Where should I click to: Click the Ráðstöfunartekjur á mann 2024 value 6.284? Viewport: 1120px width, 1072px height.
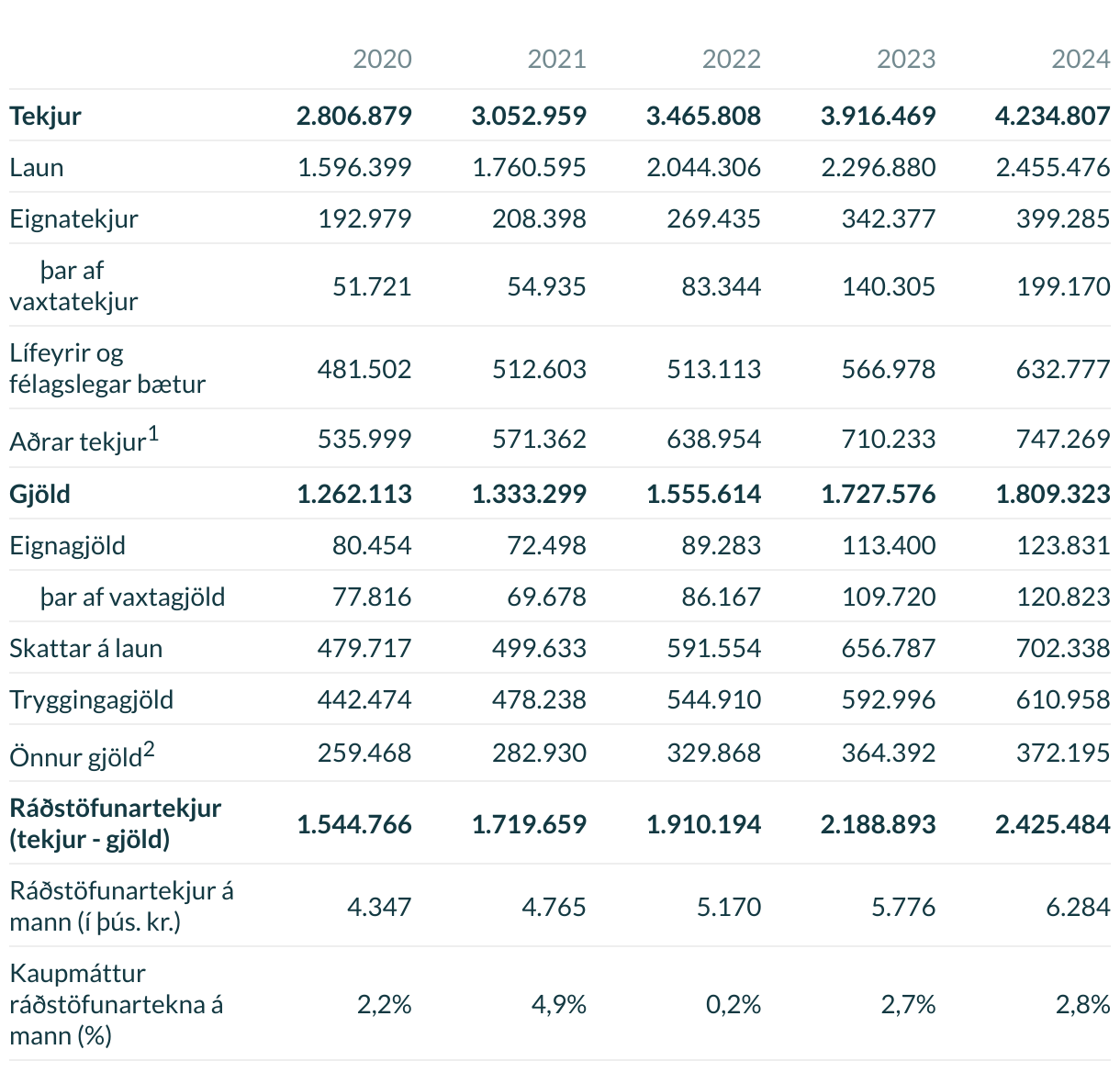1078,908
